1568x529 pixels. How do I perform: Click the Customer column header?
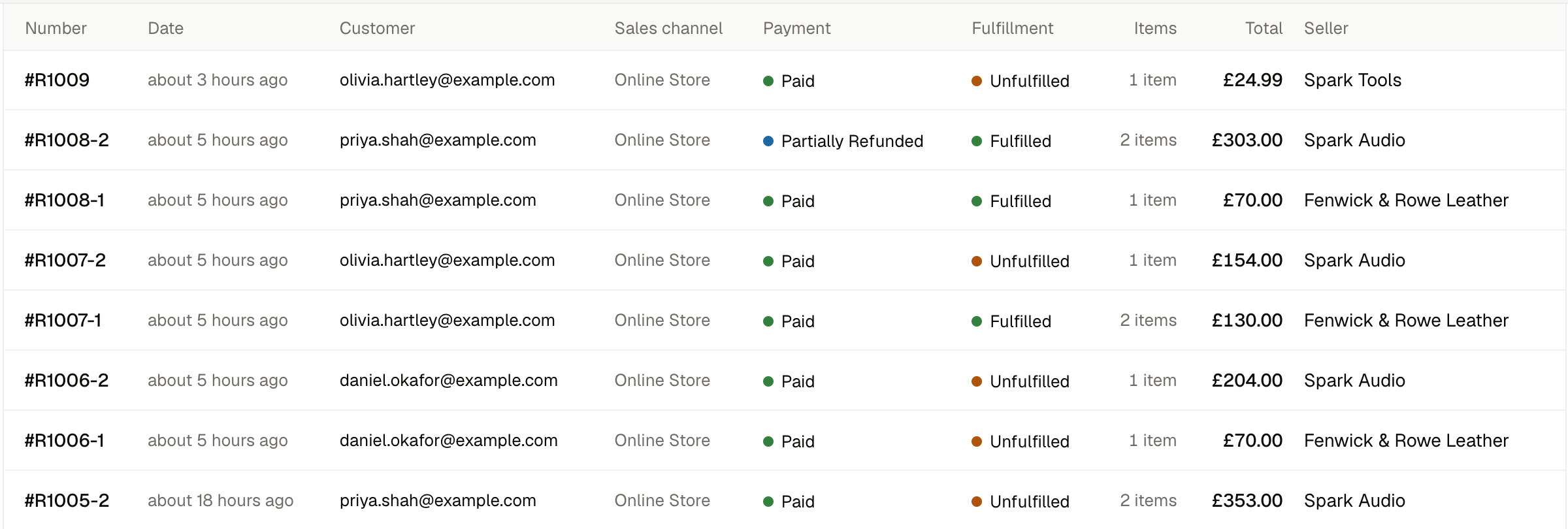click(x=378, y=28)
